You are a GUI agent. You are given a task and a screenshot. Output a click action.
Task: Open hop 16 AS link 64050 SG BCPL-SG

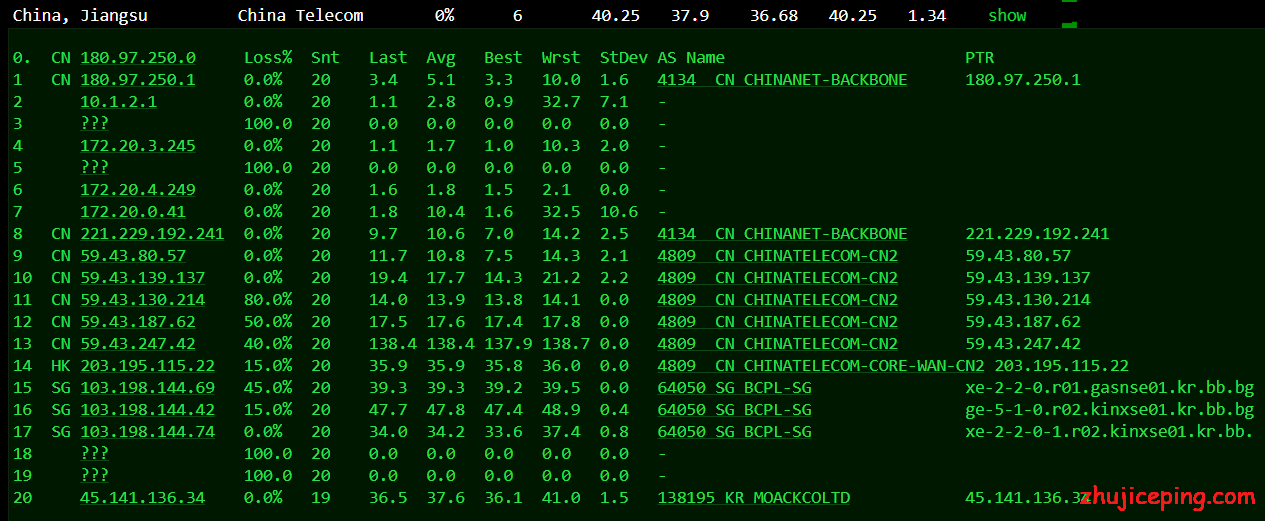coord(734,410)
